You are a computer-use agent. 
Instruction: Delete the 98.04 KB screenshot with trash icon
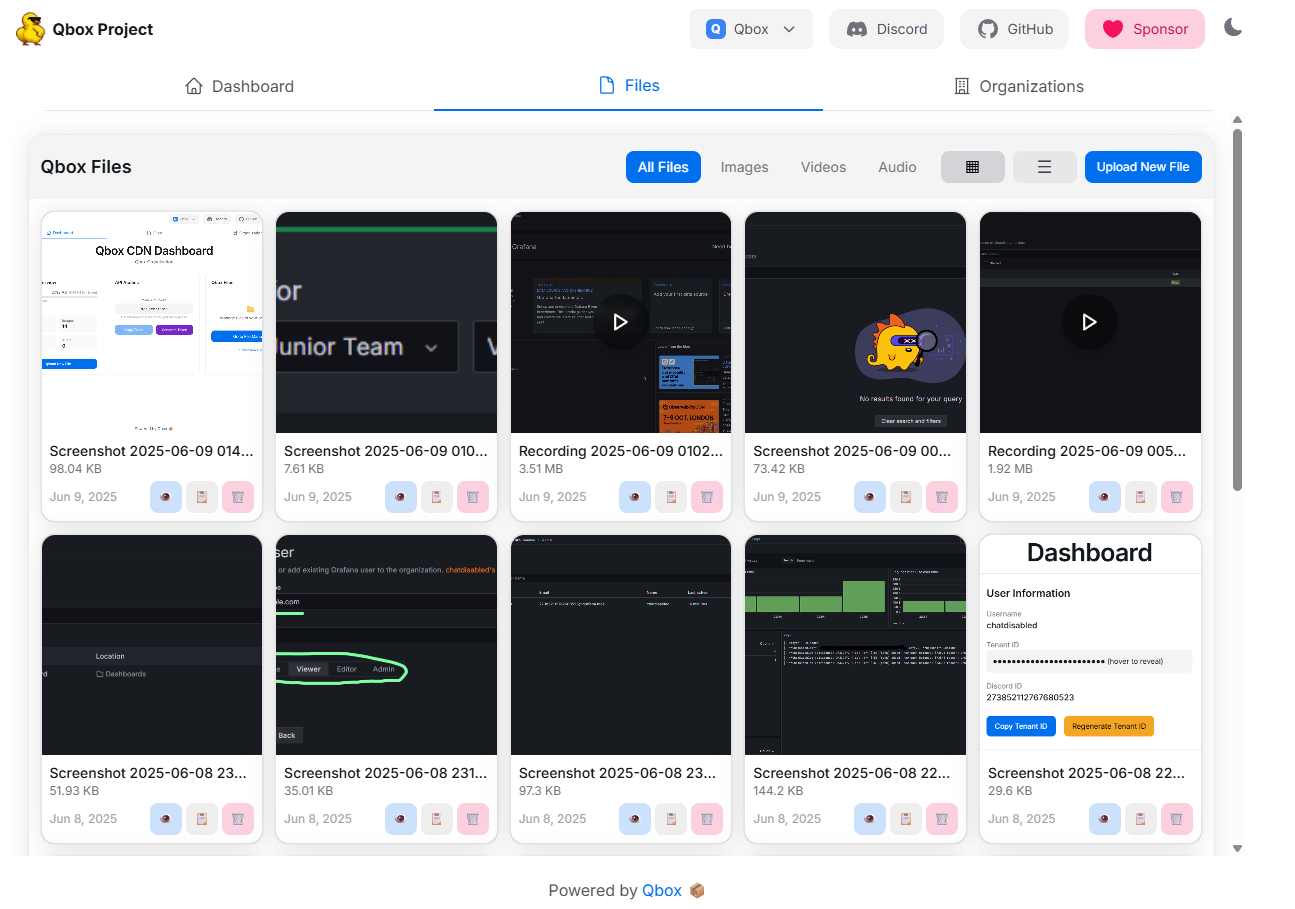tap(238, 497)
